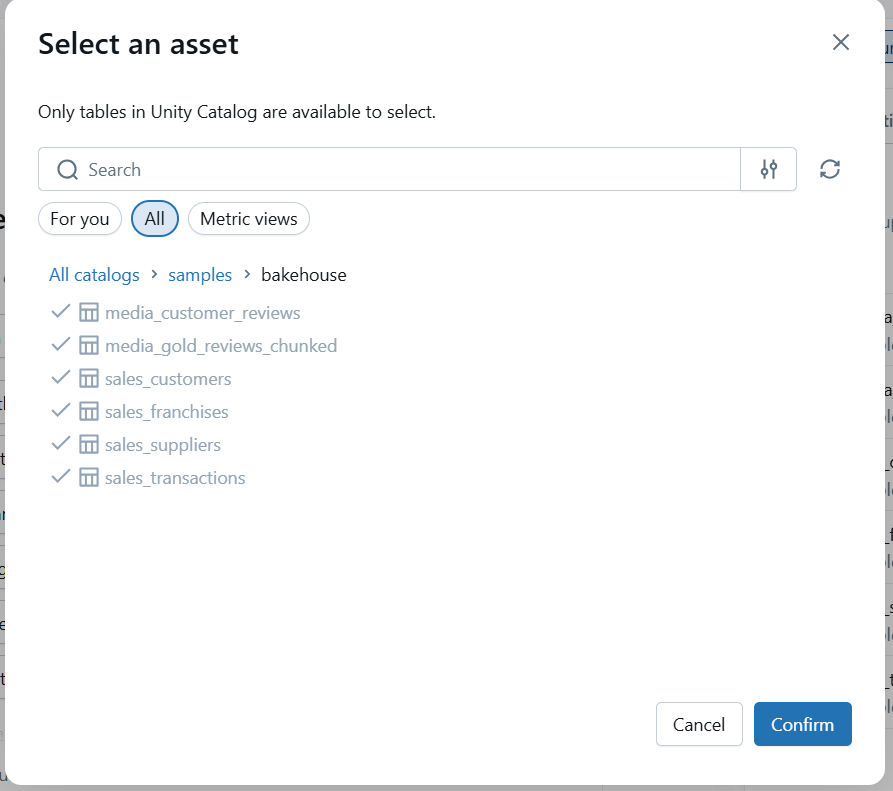This screenshot has height=791, width=893.
Task: Click the table icon beside media_customer_reviews
Action: (89, 312)
